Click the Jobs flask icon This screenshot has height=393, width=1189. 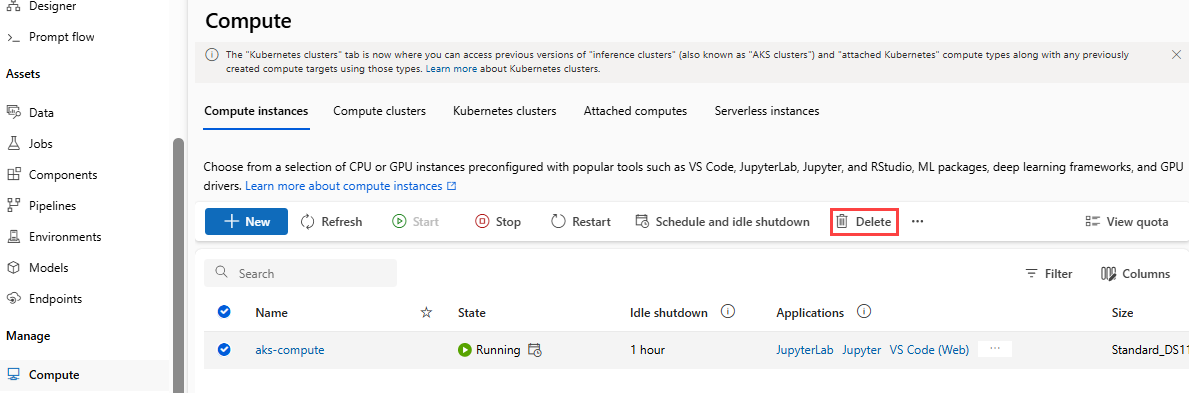pos(13,143)
